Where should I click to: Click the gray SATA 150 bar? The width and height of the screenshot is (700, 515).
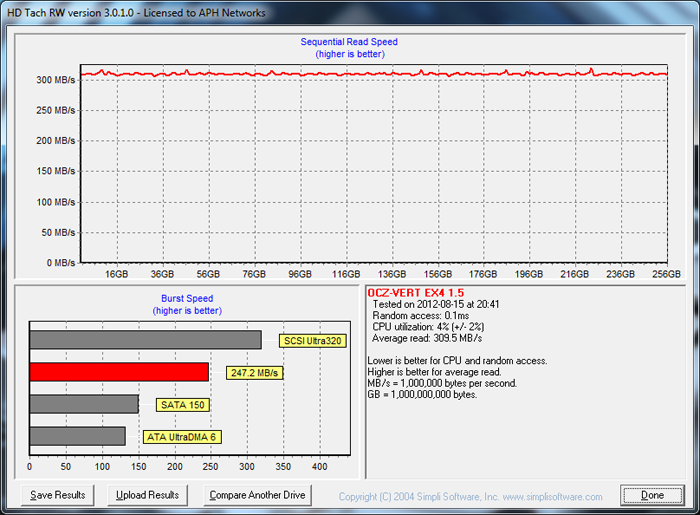pyautogui.click(x=84, y=404)
